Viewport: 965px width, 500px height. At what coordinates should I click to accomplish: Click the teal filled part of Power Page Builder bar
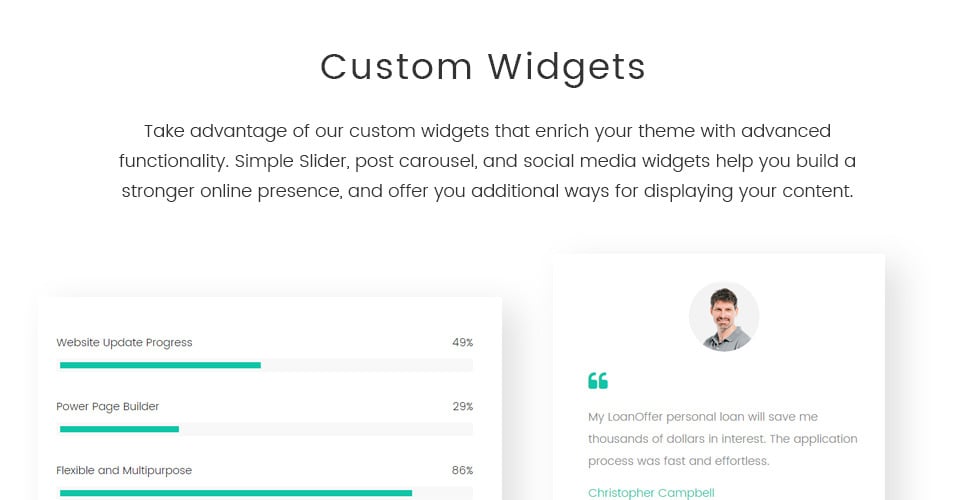(x=119, y=429)
